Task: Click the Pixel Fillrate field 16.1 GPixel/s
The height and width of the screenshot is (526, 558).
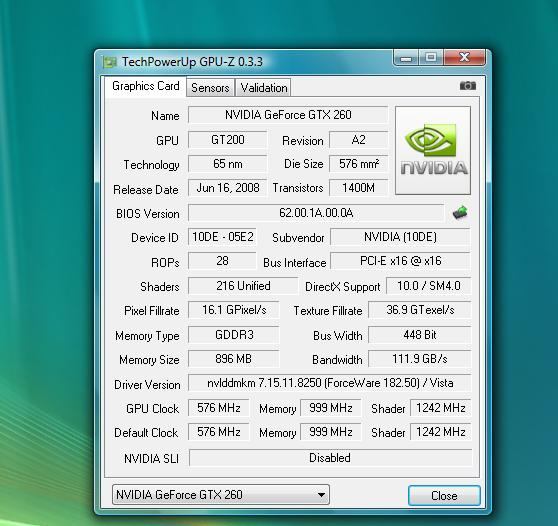Action: 234,310
